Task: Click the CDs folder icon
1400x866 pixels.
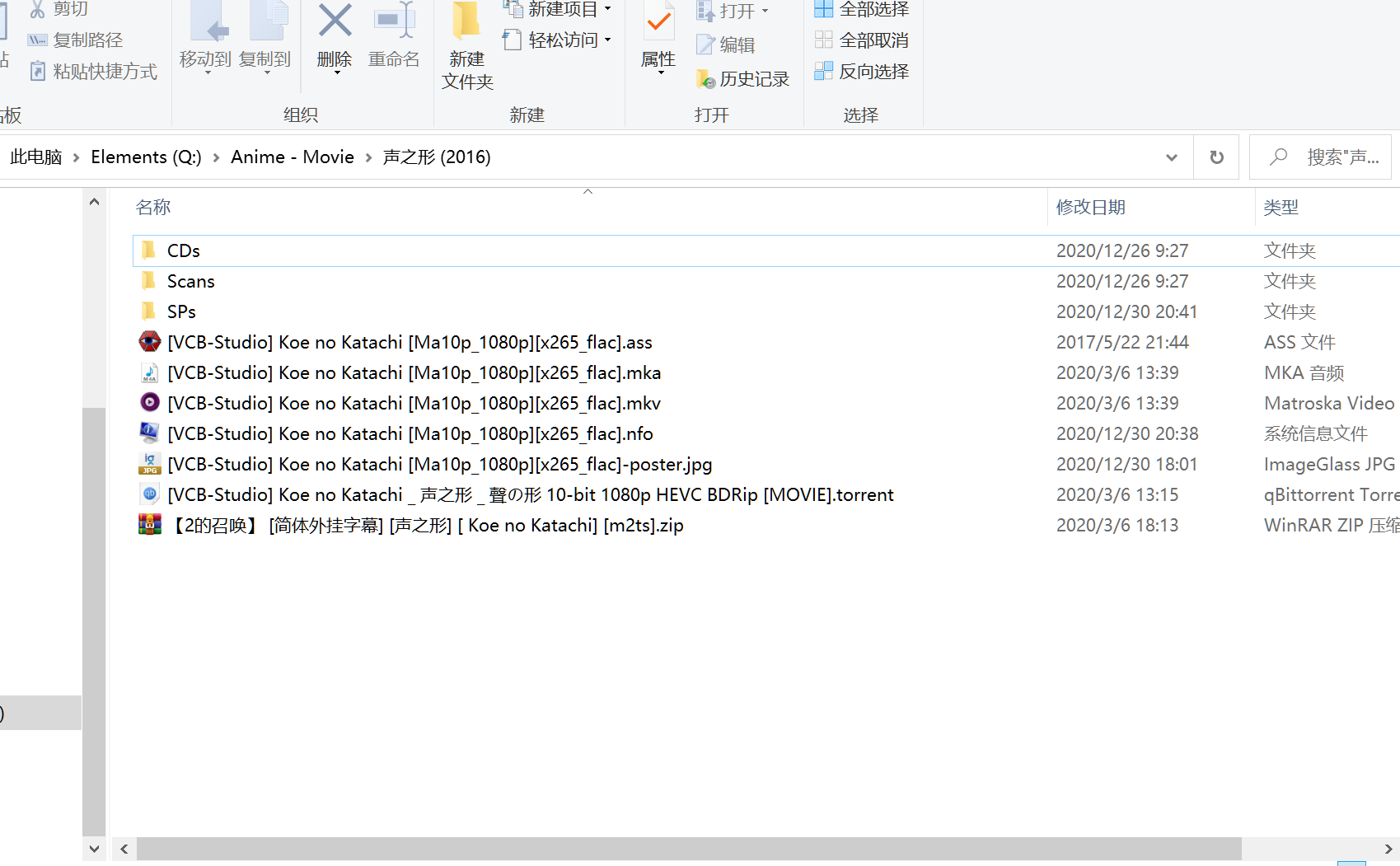Action: pos(149,250)
